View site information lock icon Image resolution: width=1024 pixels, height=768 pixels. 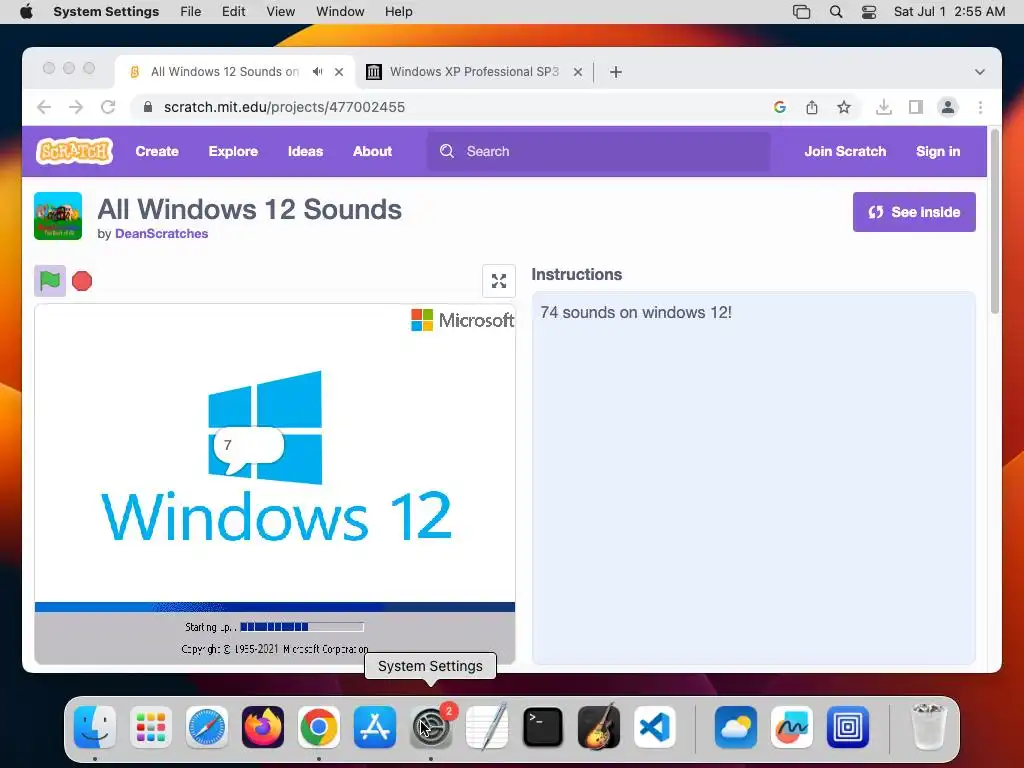(148, 107)
